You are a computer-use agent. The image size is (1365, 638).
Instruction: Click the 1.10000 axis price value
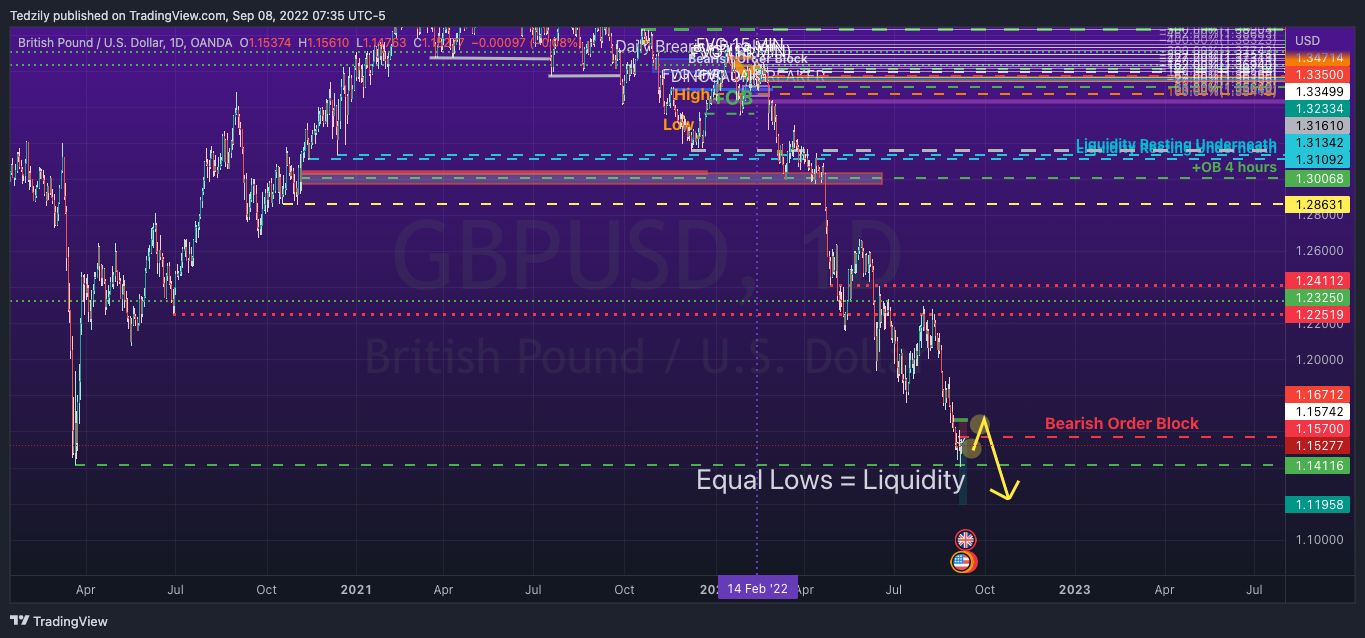point(1317,540)
